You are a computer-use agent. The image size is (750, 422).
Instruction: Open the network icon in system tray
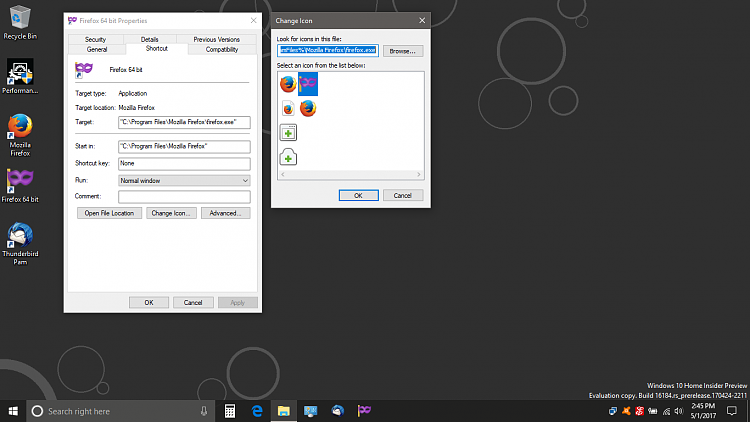(x=666, y=411)
